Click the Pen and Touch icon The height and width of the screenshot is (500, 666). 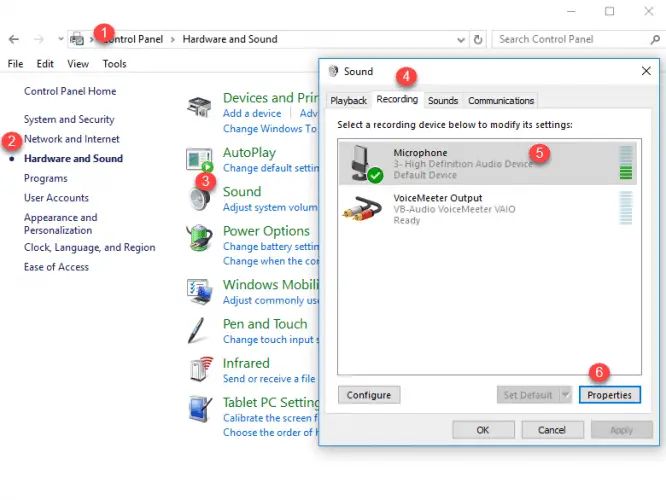(x=200, y=331)
